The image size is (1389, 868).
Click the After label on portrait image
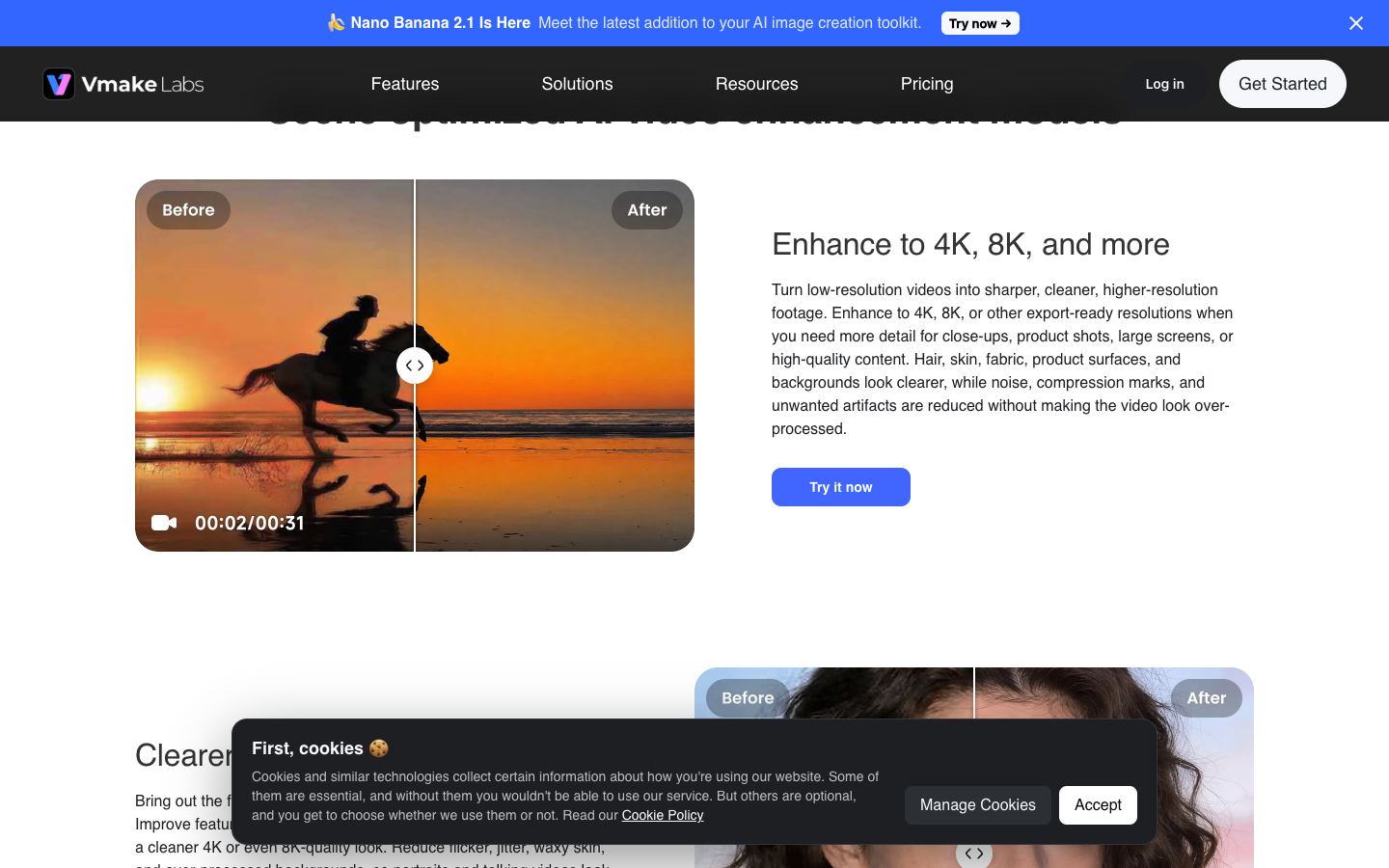coord(1207,698)
